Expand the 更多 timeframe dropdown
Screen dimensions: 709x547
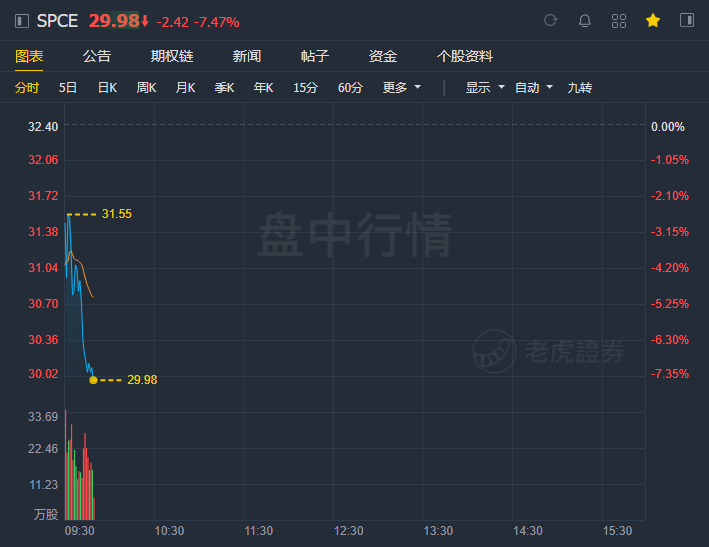tap(402, 87)
